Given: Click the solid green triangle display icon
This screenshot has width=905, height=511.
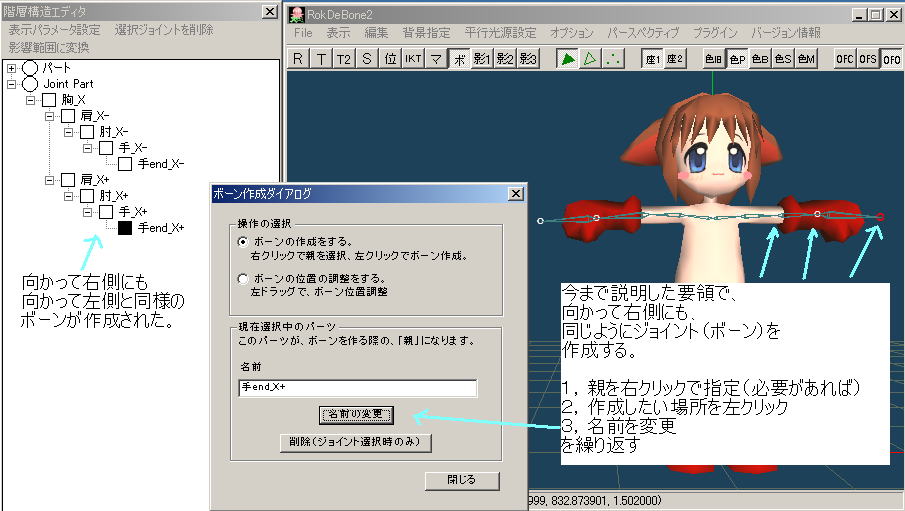Looking at the screenshot, I should coord(567,58).
